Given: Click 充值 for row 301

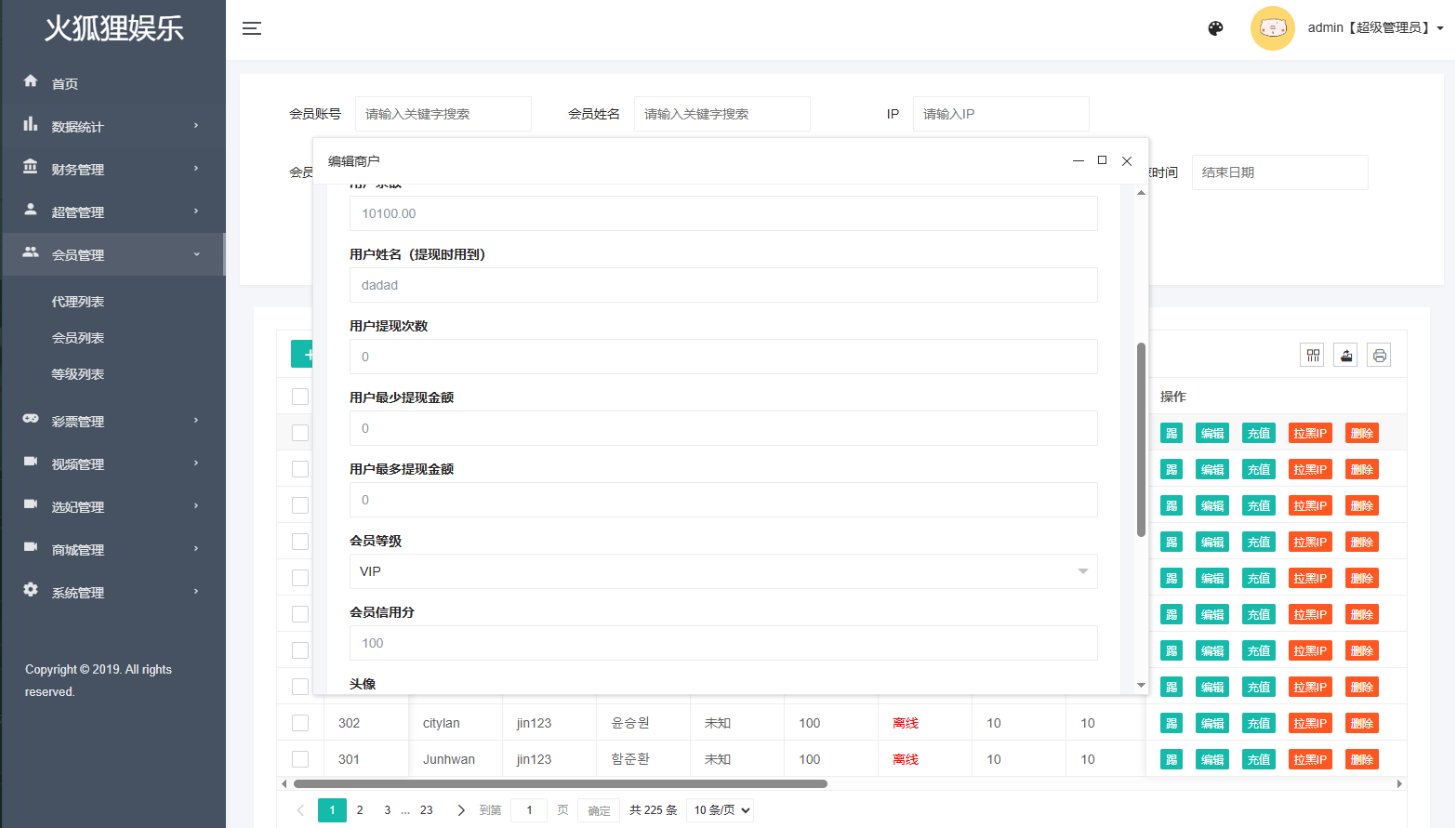Looking at the screenshot, I should click(x=1259, y=759).
